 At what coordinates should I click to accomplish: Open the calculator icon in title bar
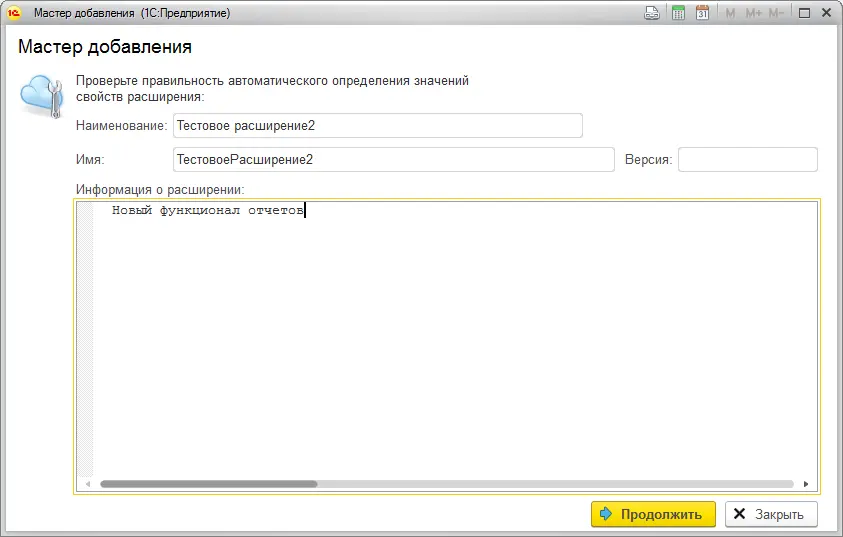click(678, 13)
